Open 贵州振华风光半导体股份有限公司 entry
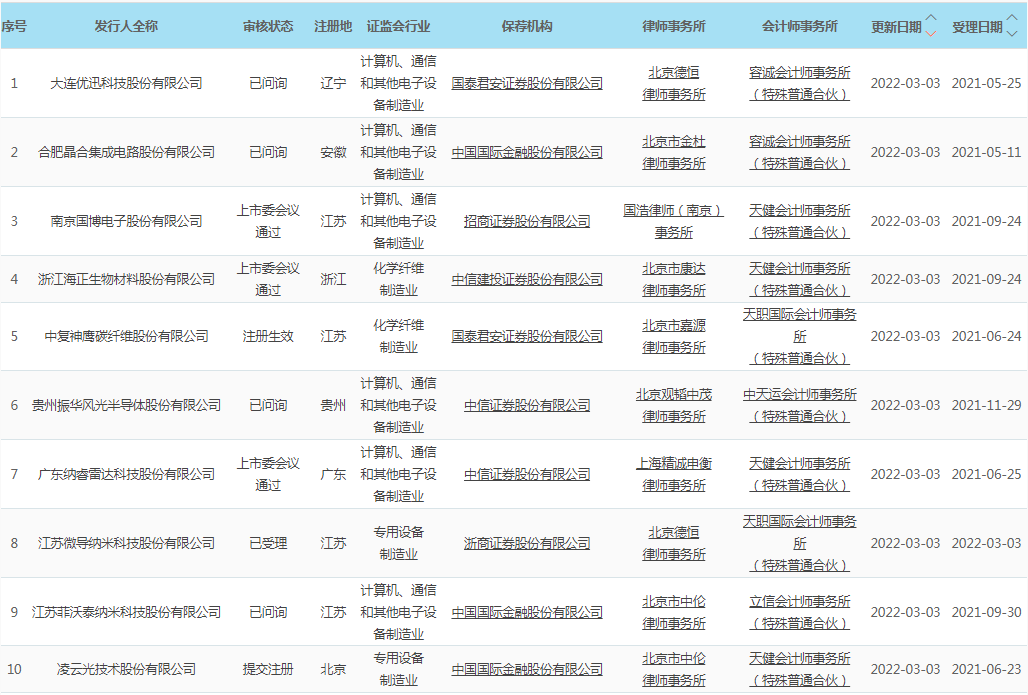The height and width of the screenshot is (695, 1028). click(x=126, y=405)
